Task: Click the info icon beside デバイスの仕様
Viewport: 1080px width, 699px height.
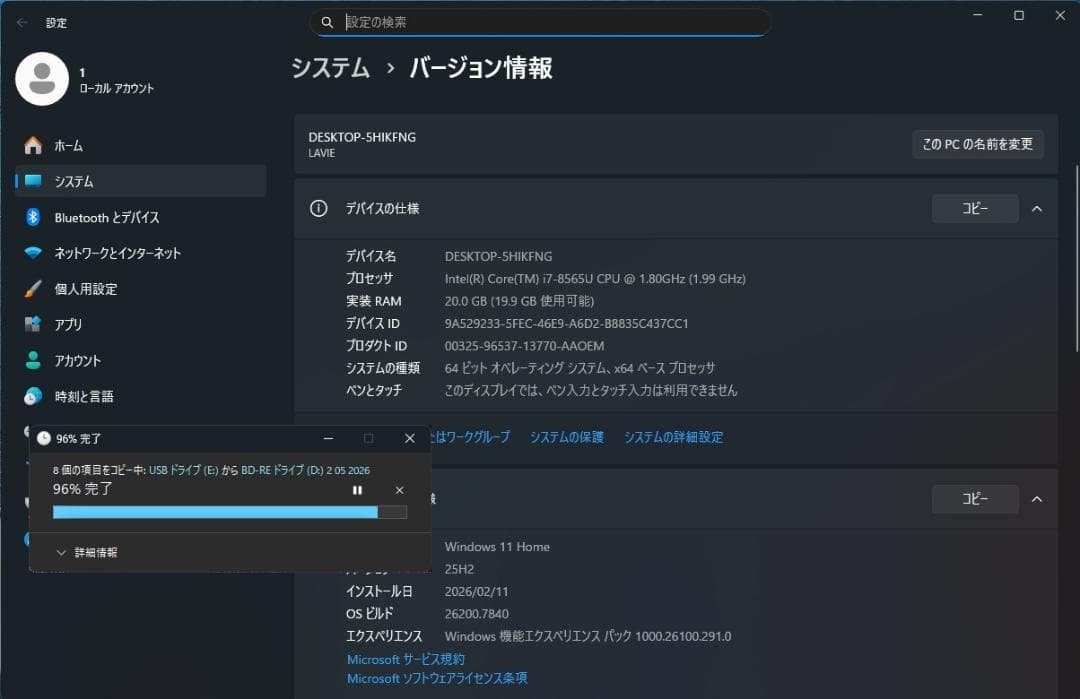Action: pos(318,208)
